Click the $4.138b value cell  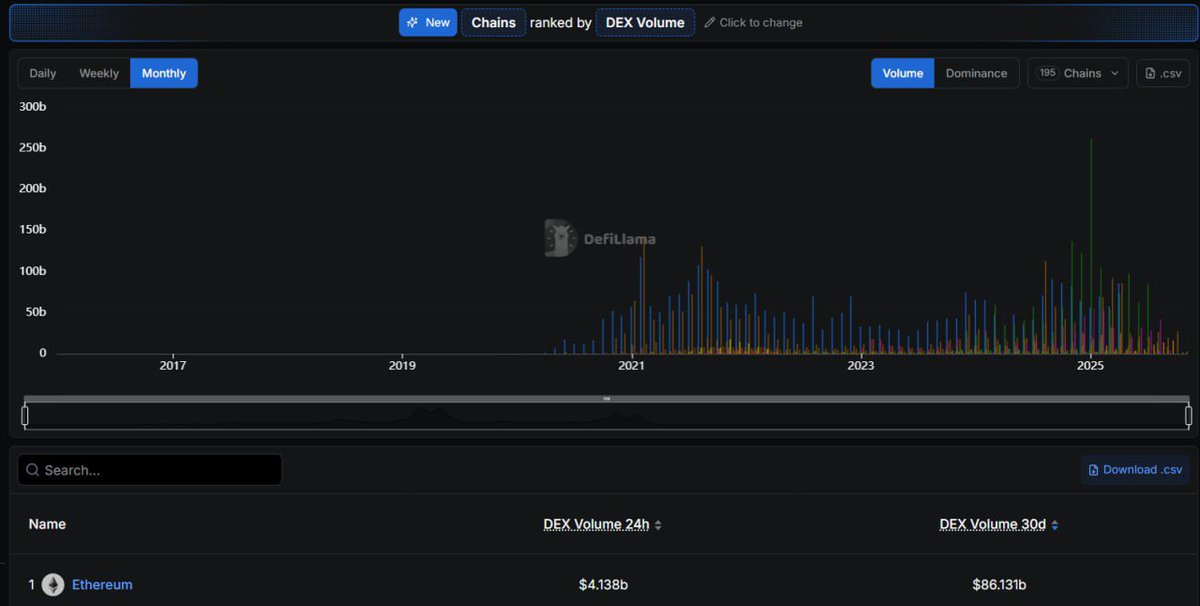coord(603,585)
